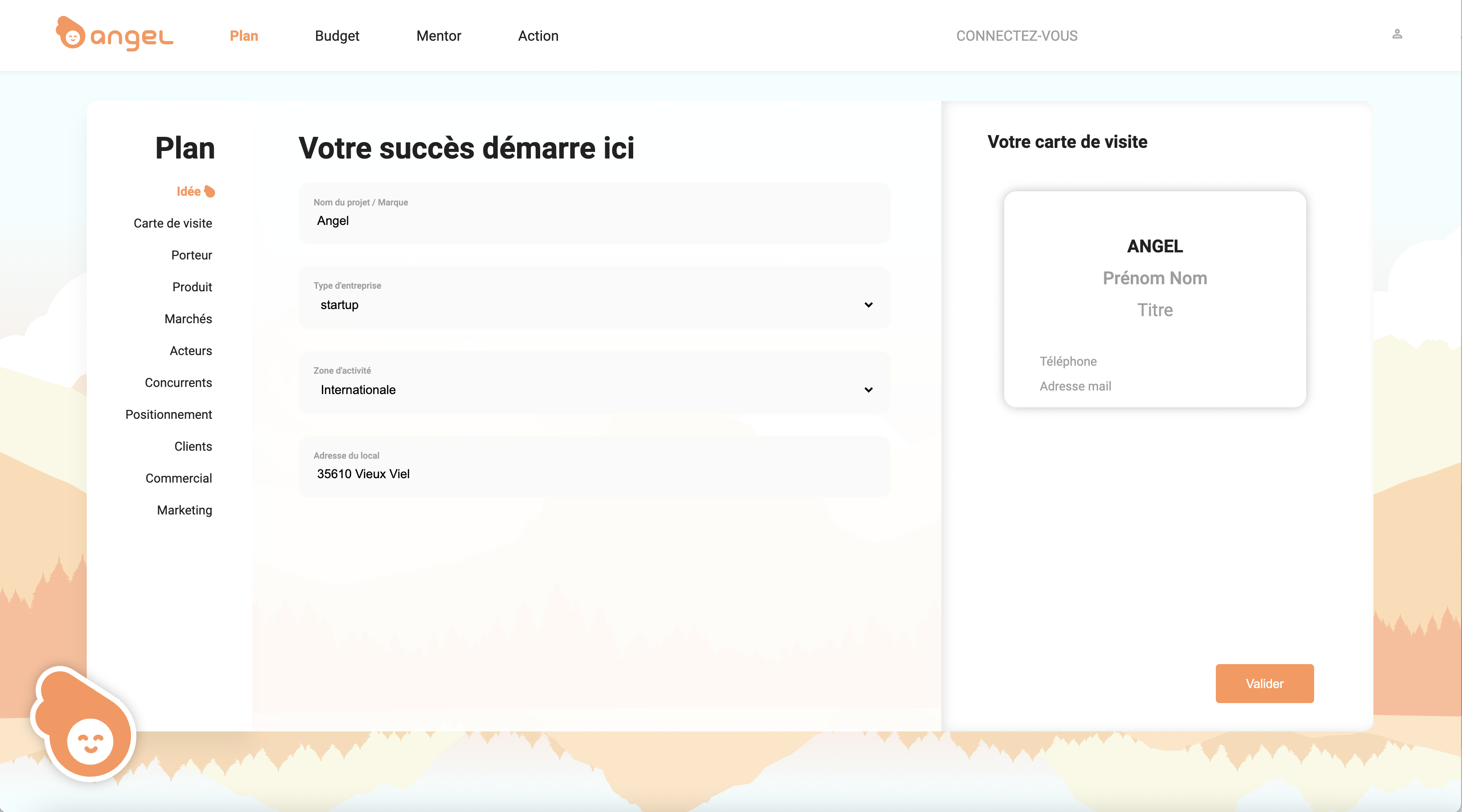Go to the Concurrents section
The width and height of the screenshot is (1462, 812).
coord(178,383)
